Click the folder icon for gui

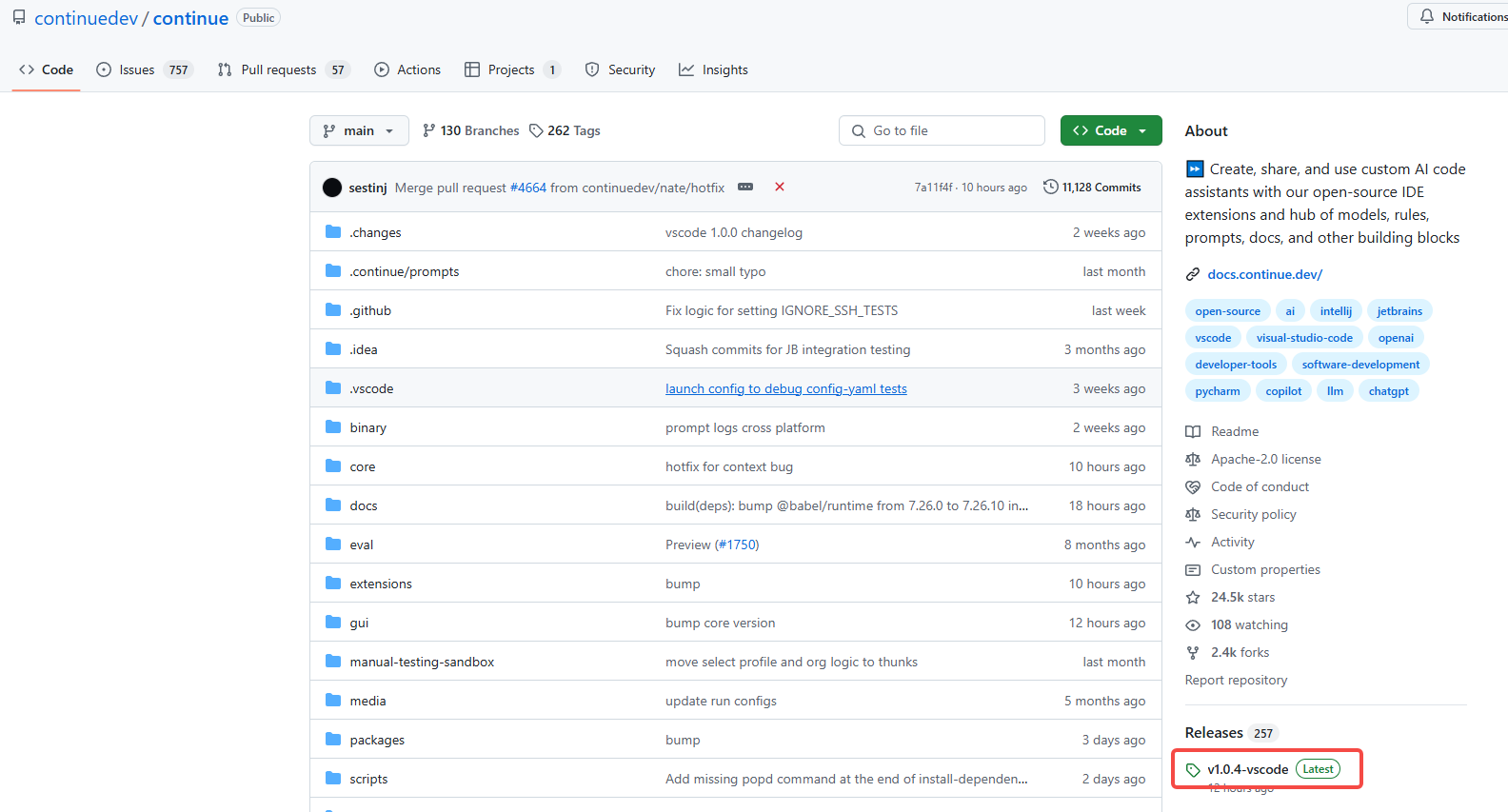333,623
